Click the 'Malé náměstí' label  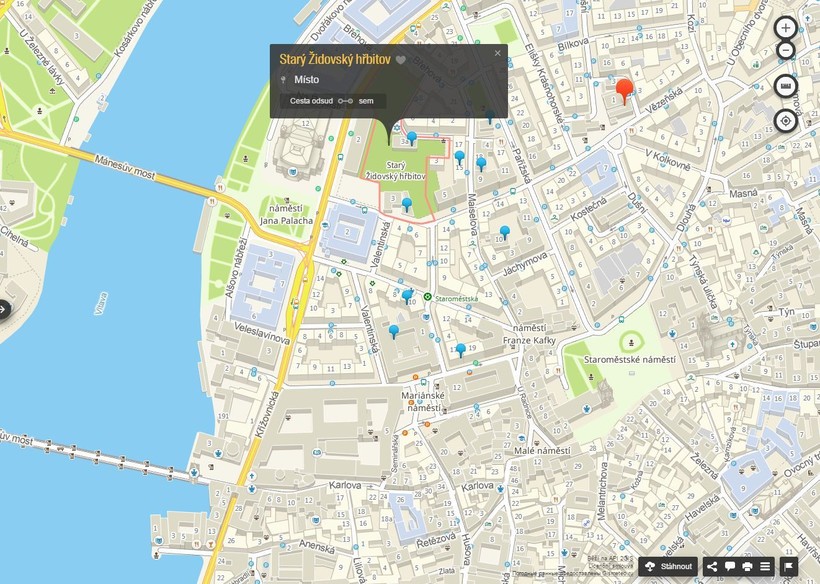(x=542, y=450)
